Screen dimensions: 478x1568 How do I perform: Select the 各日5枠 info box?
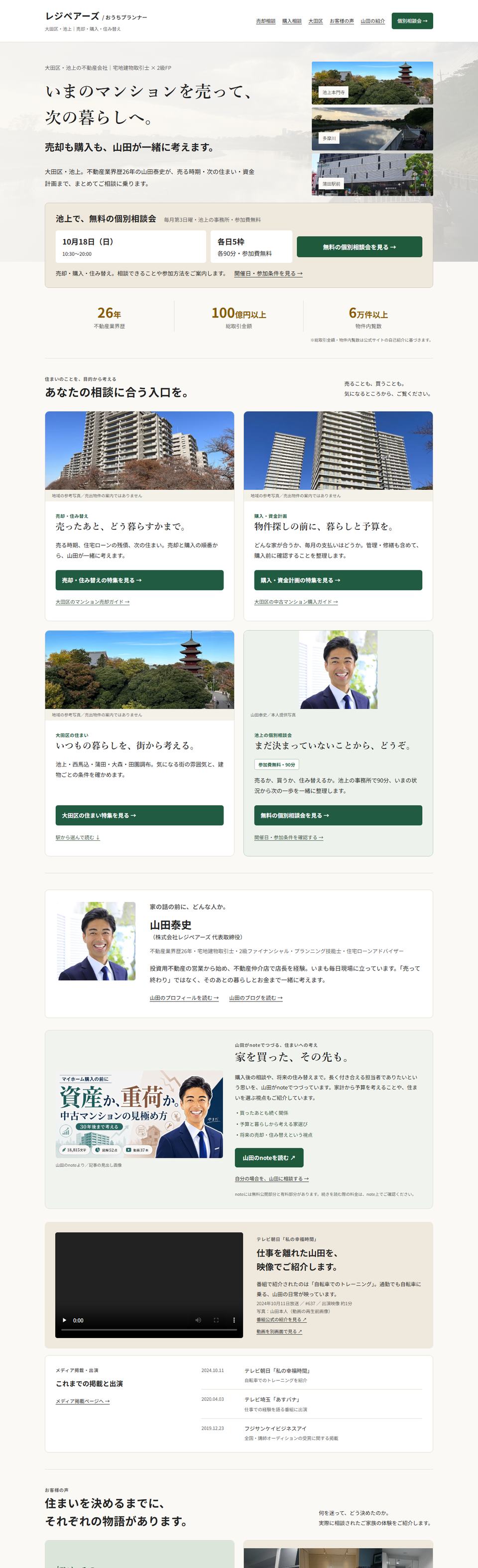click(x=251, y=246)
